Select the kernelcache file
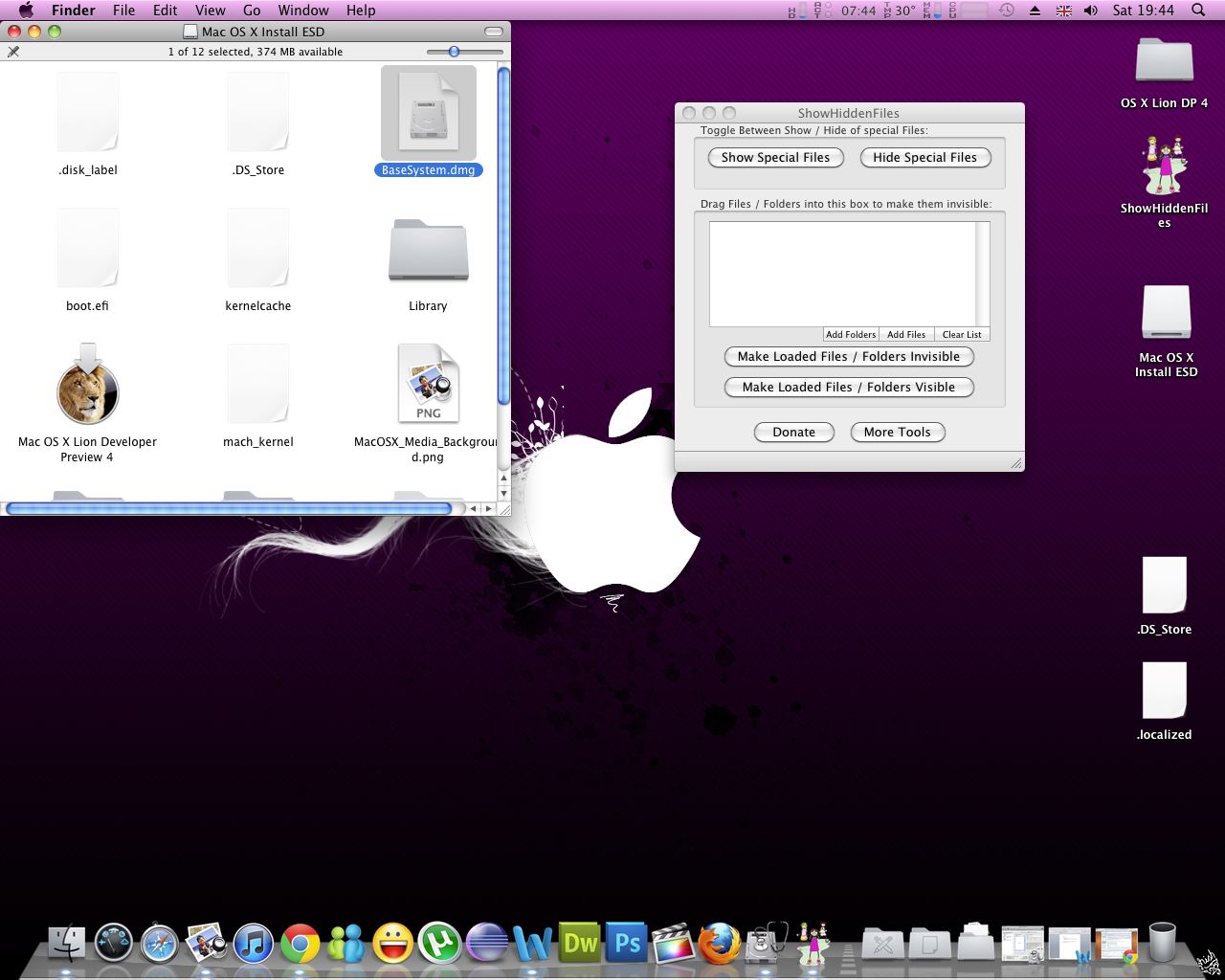1225x980 pixels. tap(257, 260)
